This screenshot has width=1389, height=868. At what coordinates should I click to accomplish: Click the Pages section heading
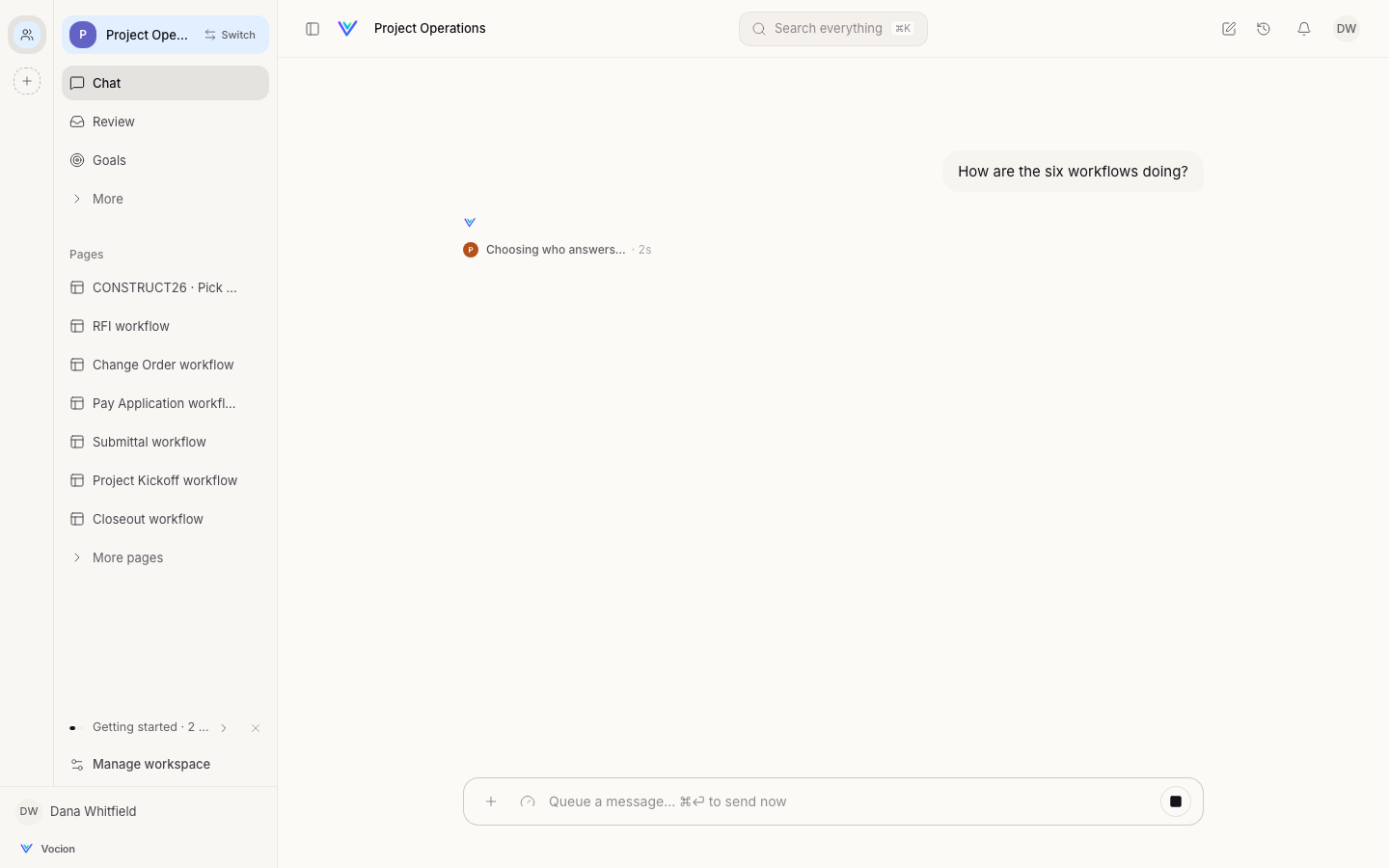[87, 255]
